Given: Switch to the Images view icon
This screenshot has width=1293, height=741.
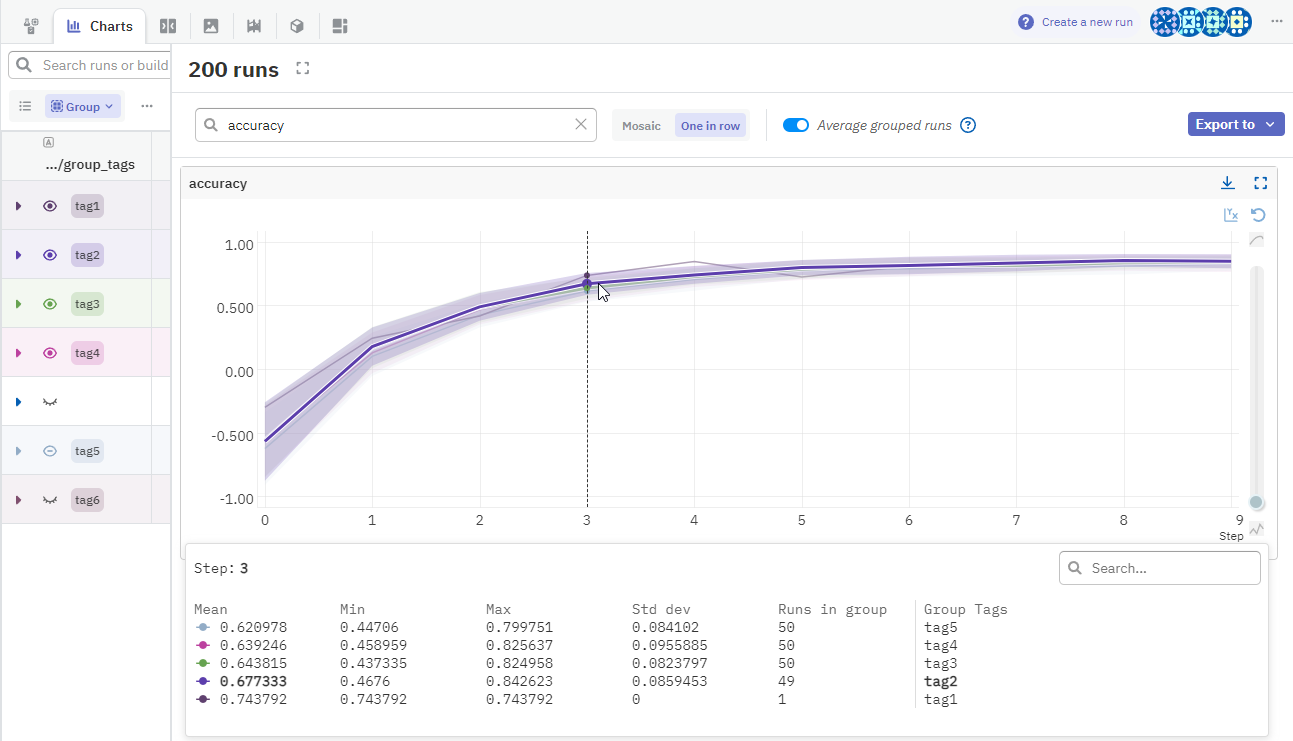Looking at the screenshot, I should click(211, 26).
